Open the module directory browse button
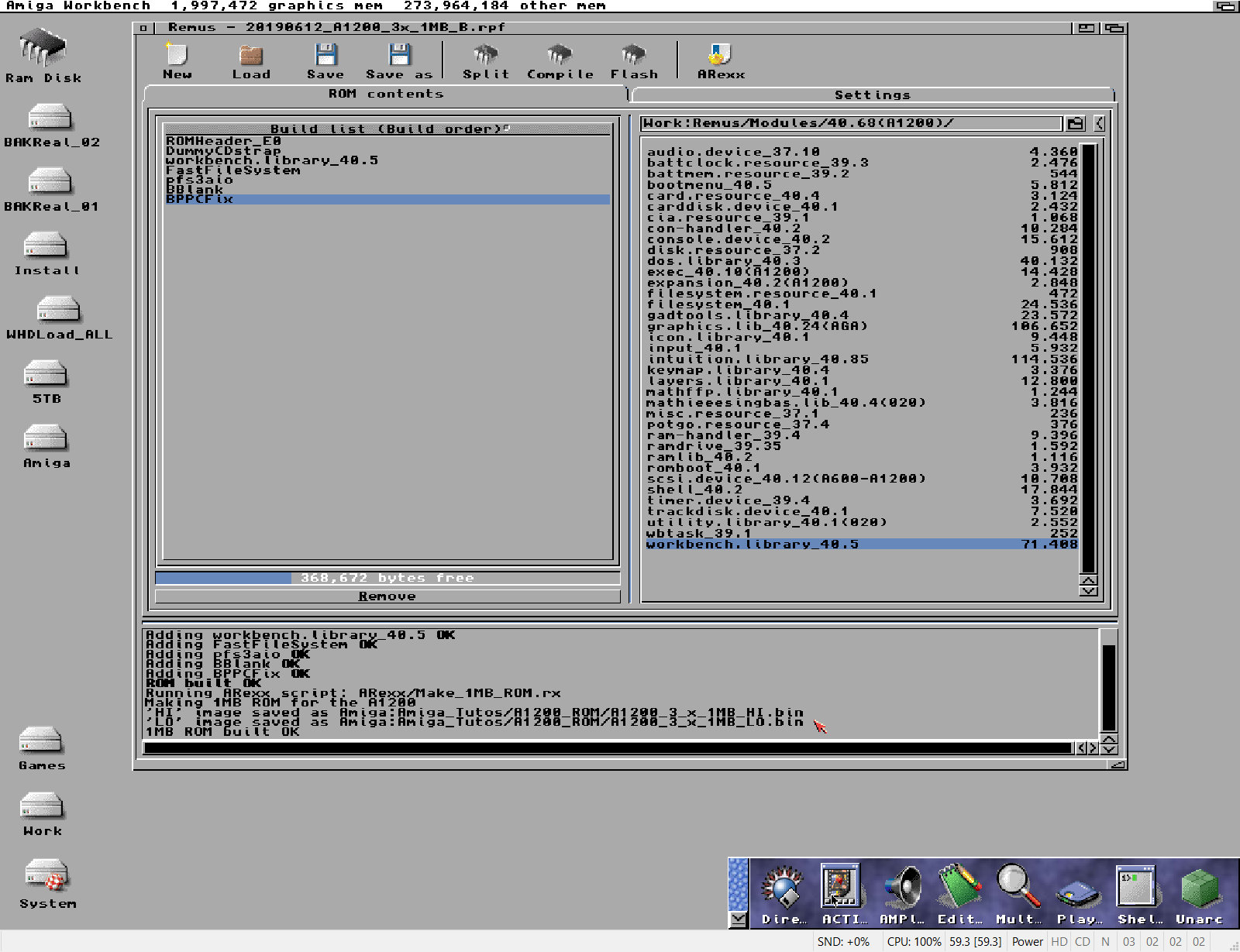The image size is (1240, 952). click(1075, 123)
